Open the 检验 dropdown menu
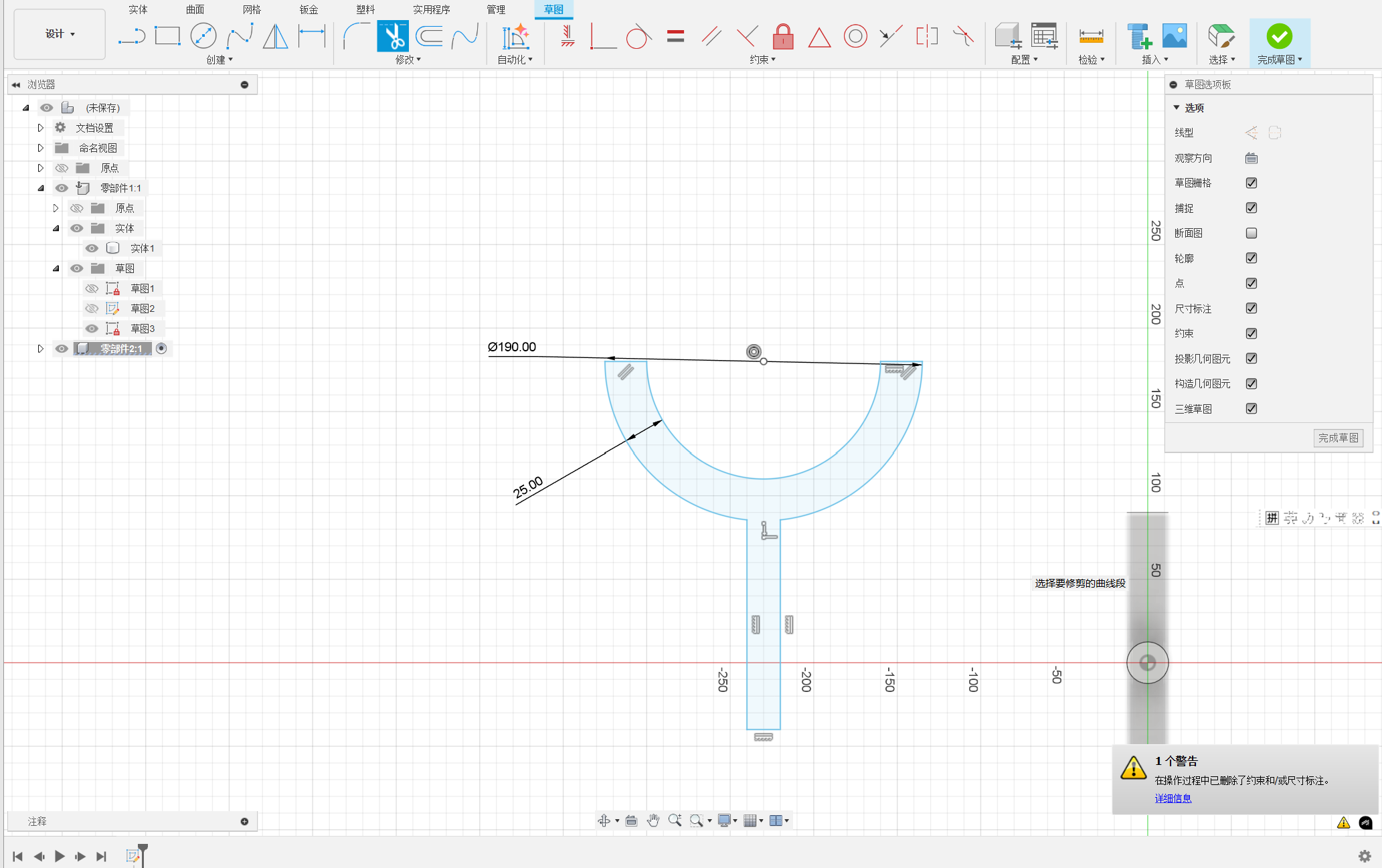 (x=1091, y=60)
